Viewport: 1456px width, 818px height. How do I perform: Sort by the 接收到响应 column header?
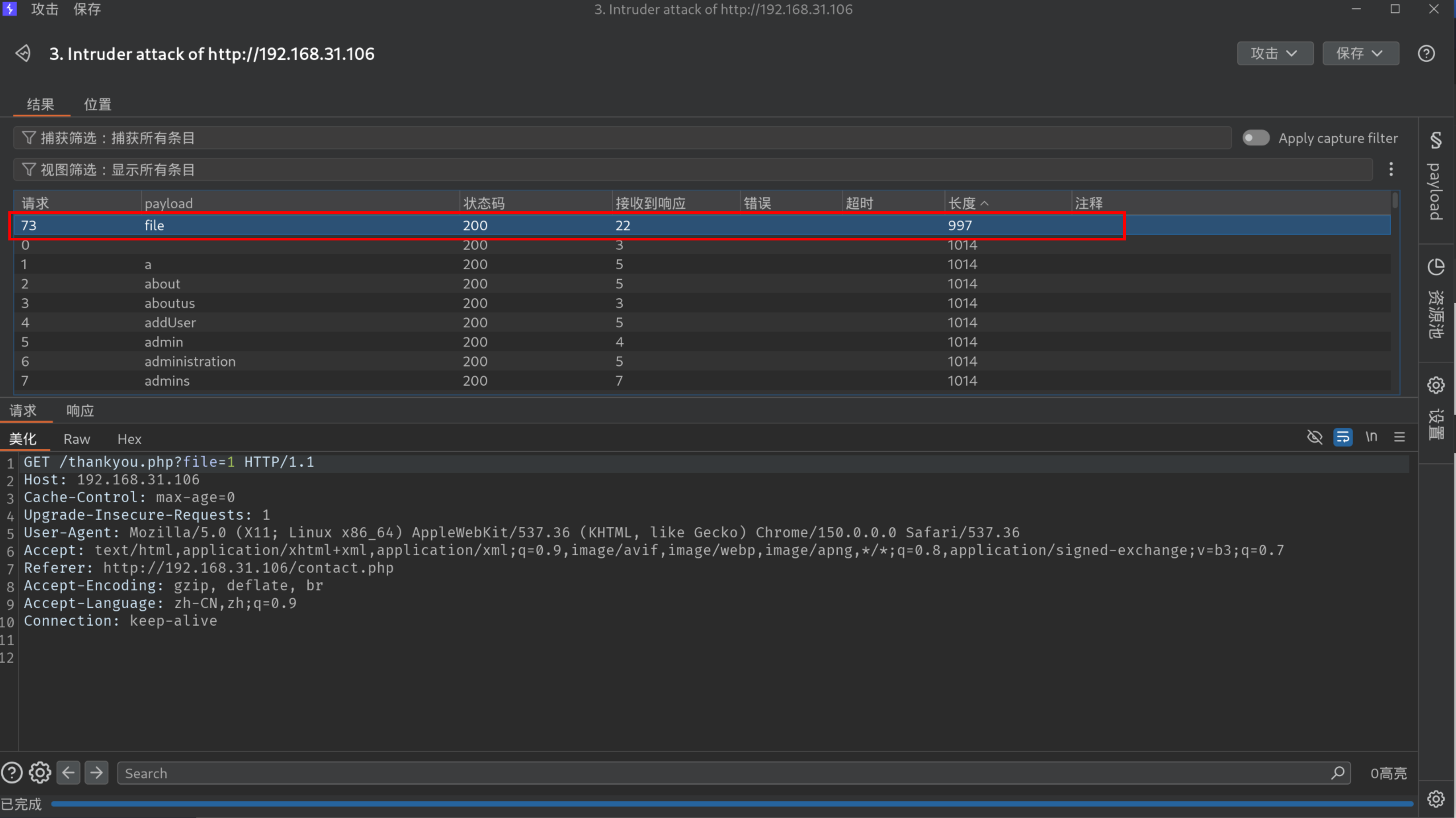(x=676, y=203)
